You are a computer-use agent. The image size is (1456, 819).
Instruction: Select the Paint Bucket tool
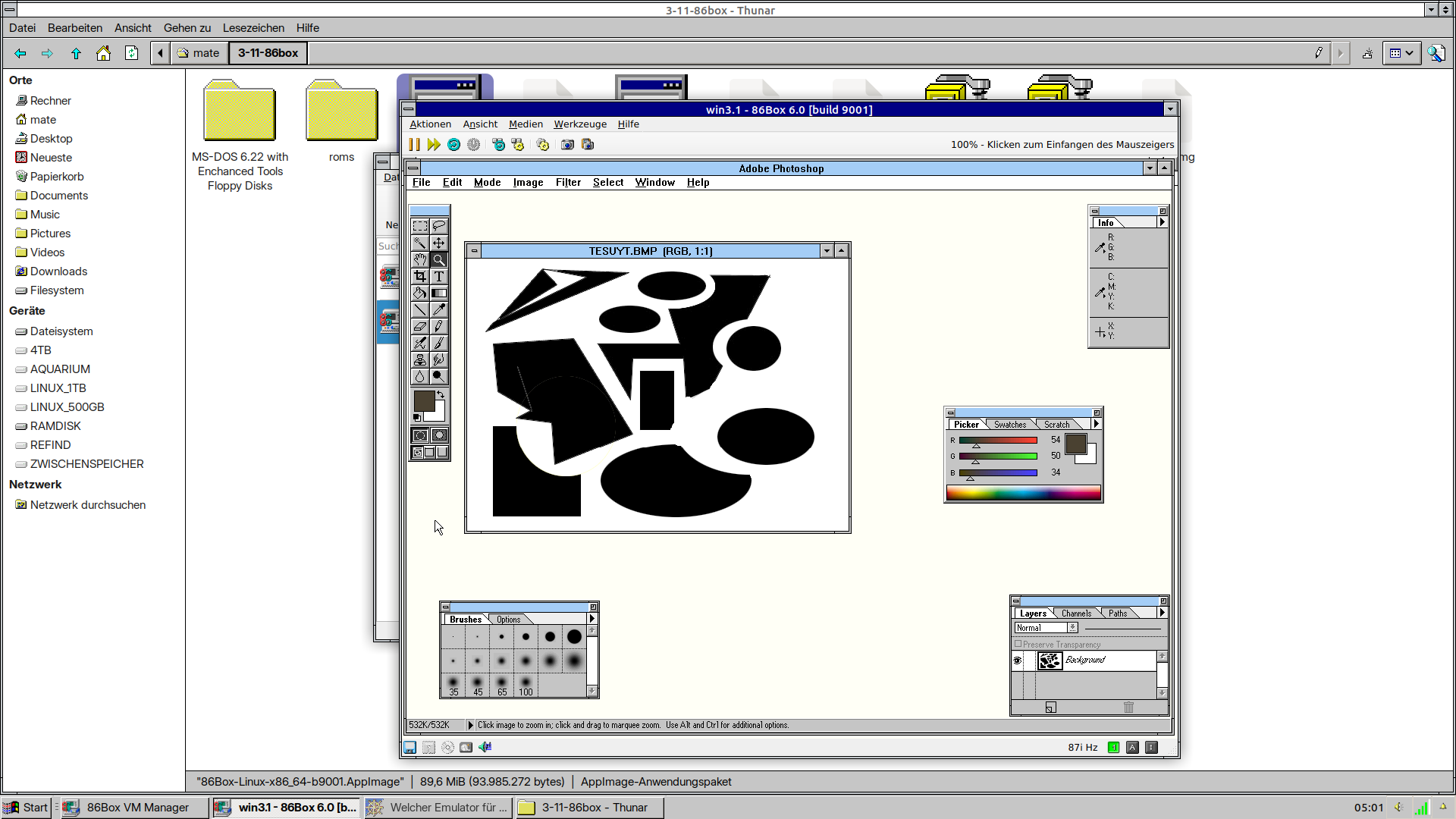(x=420, y=293)
